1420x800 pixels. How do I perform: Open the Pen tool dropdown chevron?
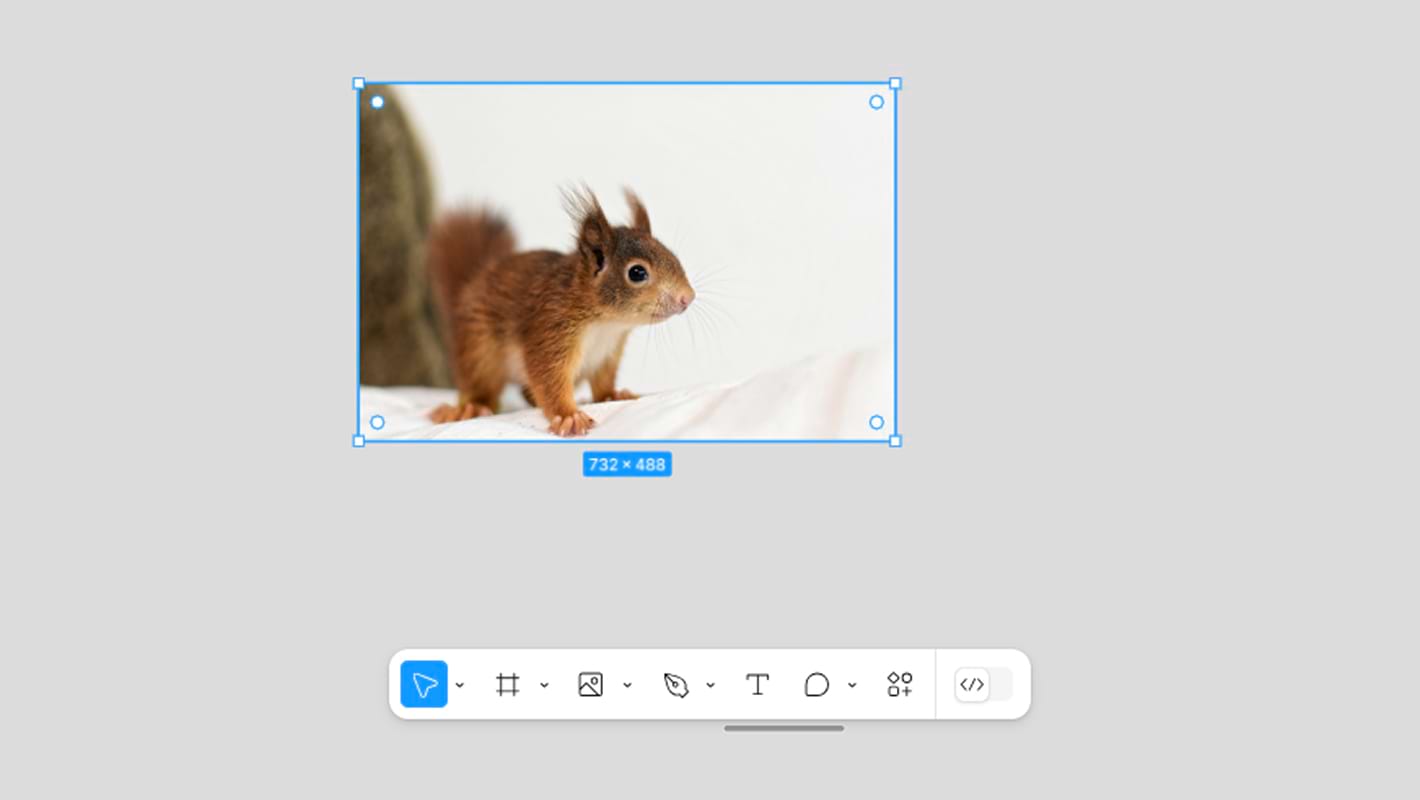[x=710, y=686]
